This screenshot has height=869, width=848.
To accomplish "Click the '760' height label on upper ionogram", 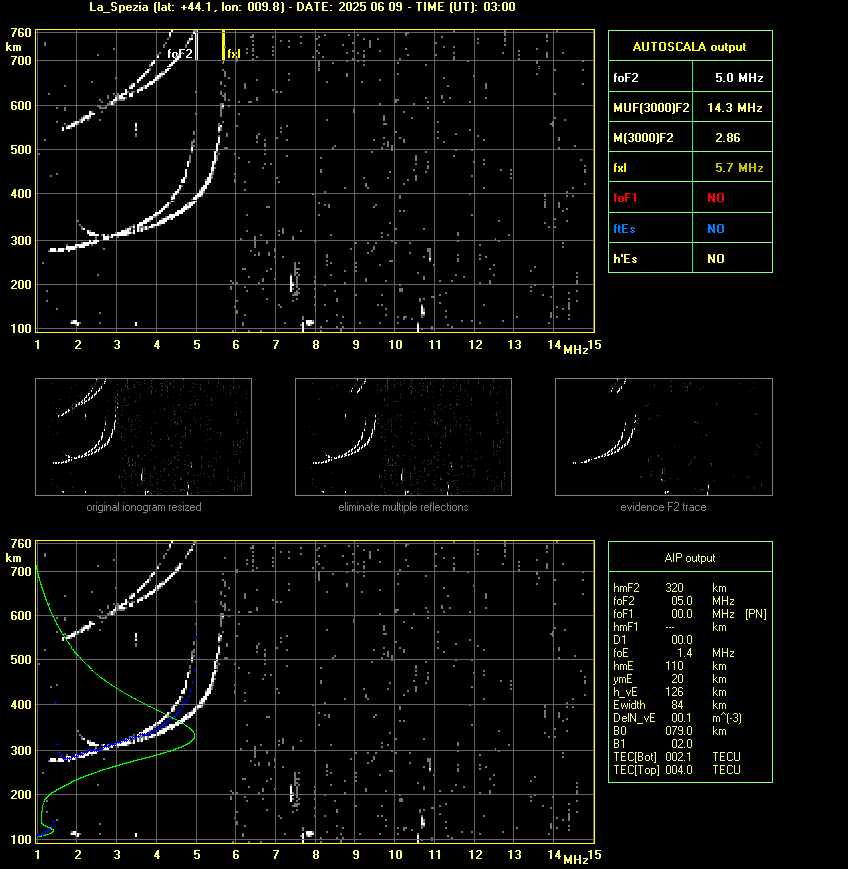I will (x=21, y=33).
